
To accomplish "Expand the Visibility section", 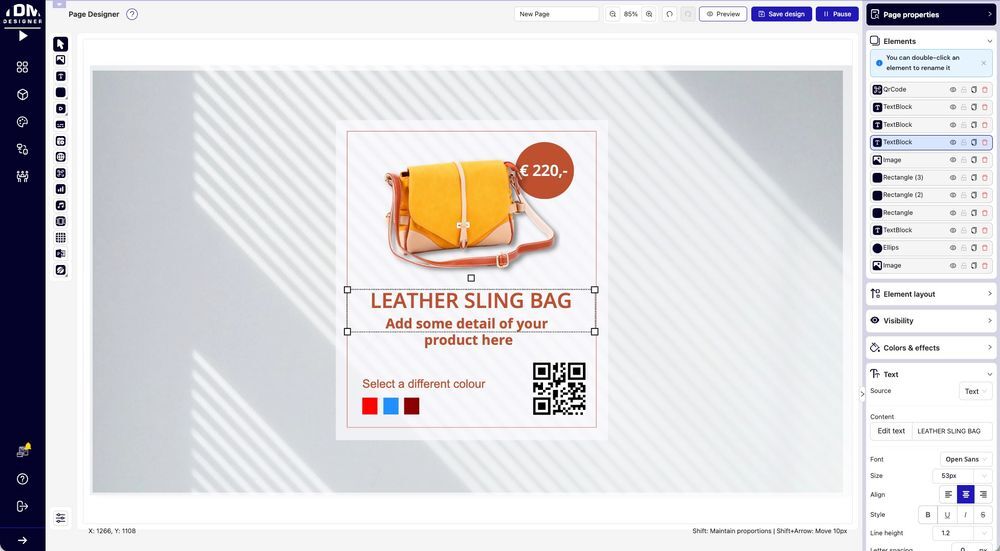I will (x=930, y=321).
